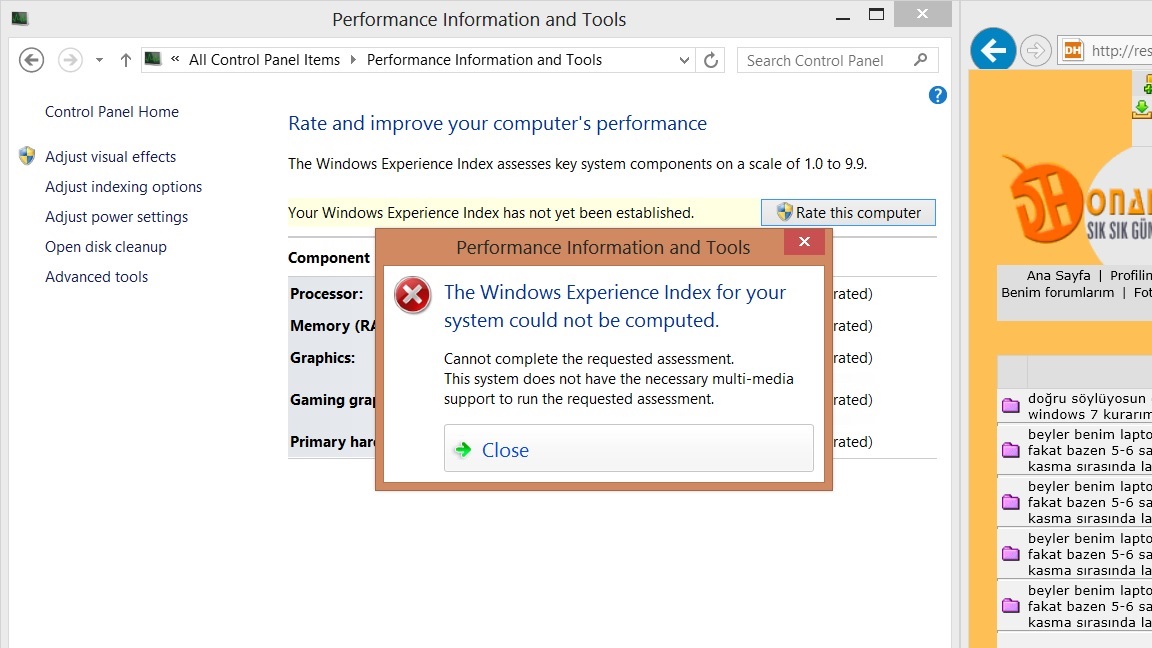Click the Rate this computer button
The height and width of the screenshot is (648, 1152).
[x=848, y=212]
